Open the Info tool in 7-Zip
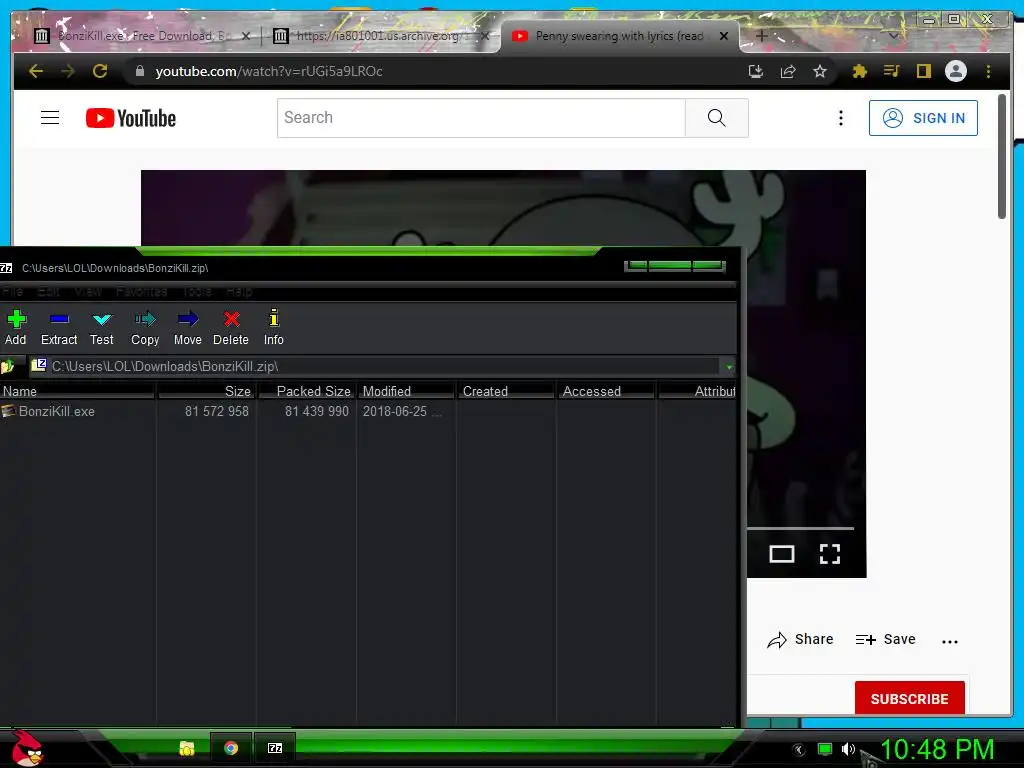This screenshot has height=768, width=1024. point(274,328)
